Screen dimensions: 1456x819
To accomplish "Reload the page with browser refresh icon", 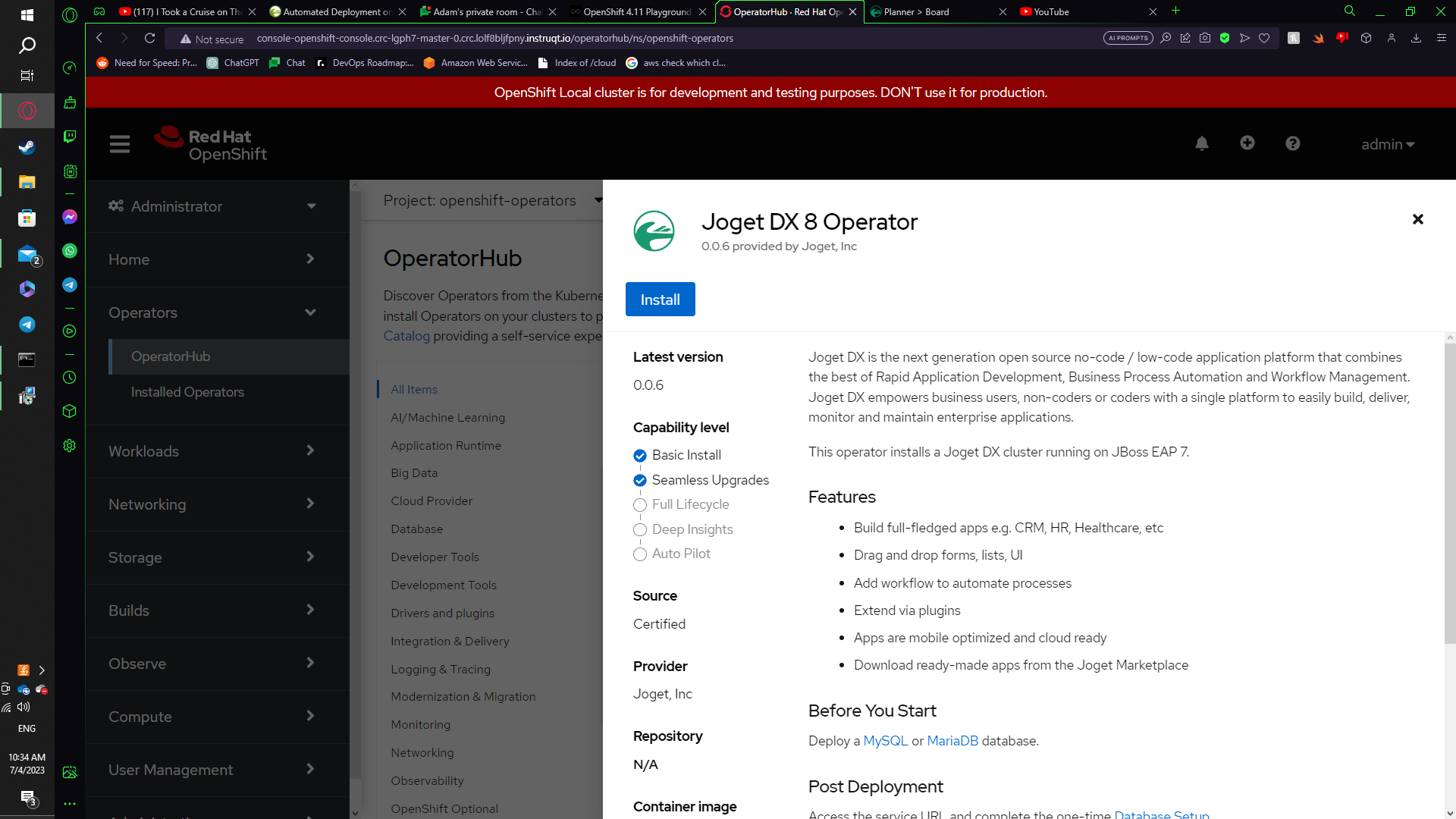I will click(149, 38).
